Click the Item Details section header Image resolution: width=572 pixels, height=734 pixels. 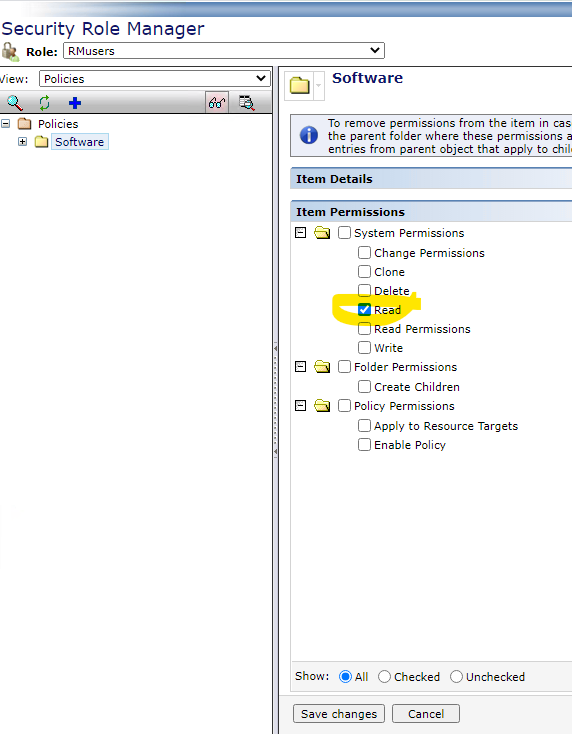click(431, 179)
